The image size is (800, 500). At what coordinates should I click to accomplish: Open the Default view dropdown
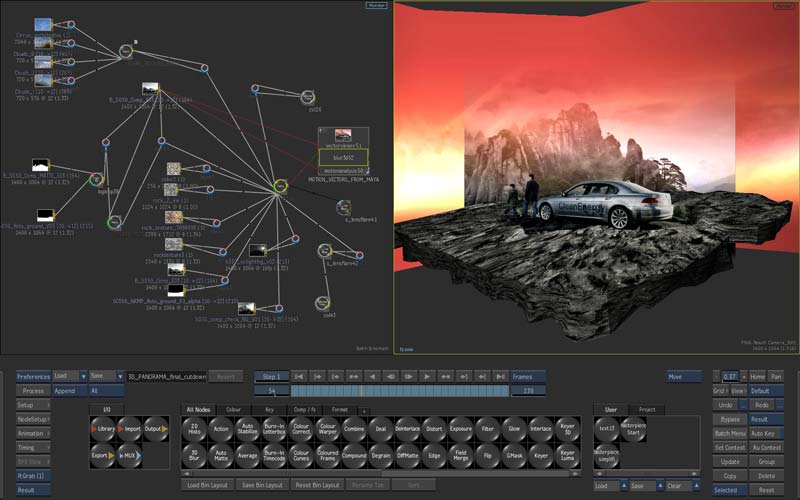(x=766, y=391)
